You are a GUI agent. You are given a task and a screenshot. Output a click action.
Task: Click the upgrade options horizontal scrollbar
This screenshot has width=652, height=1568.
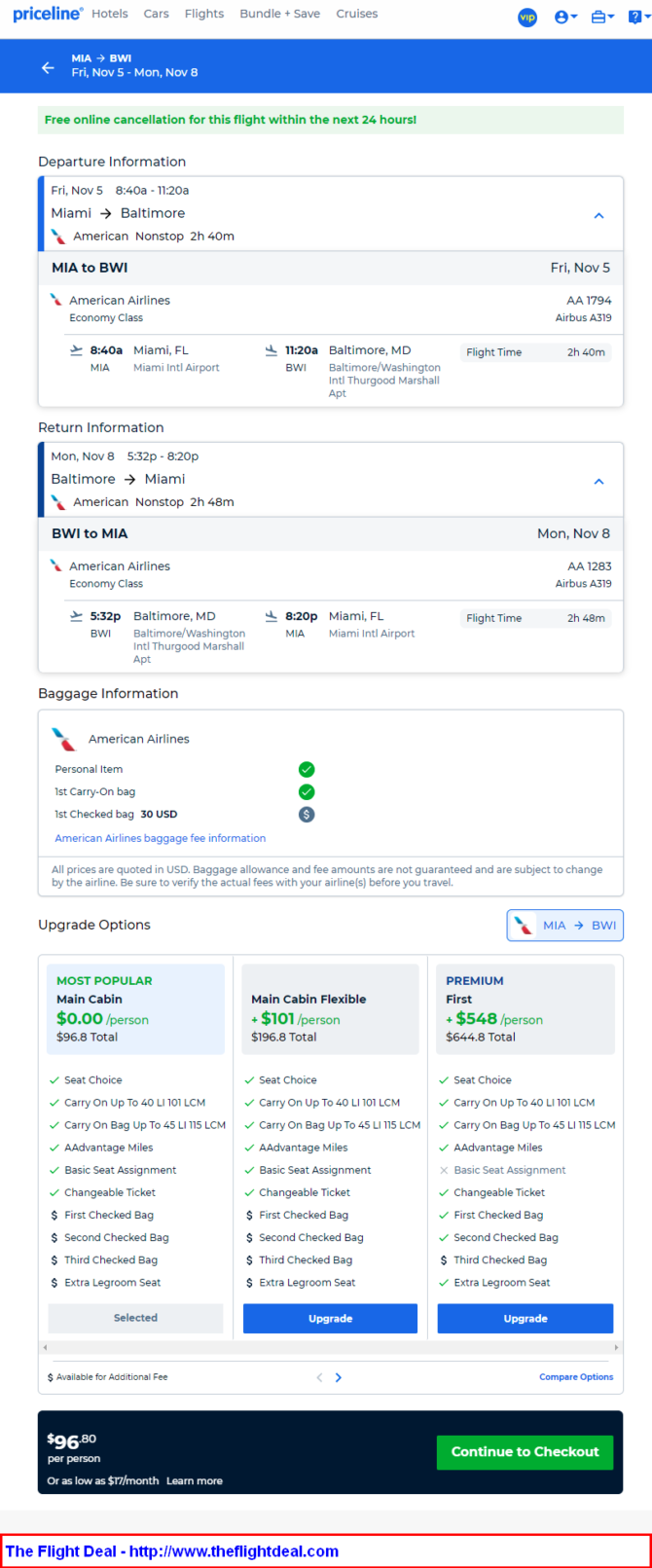click(x=330, y=1348)
